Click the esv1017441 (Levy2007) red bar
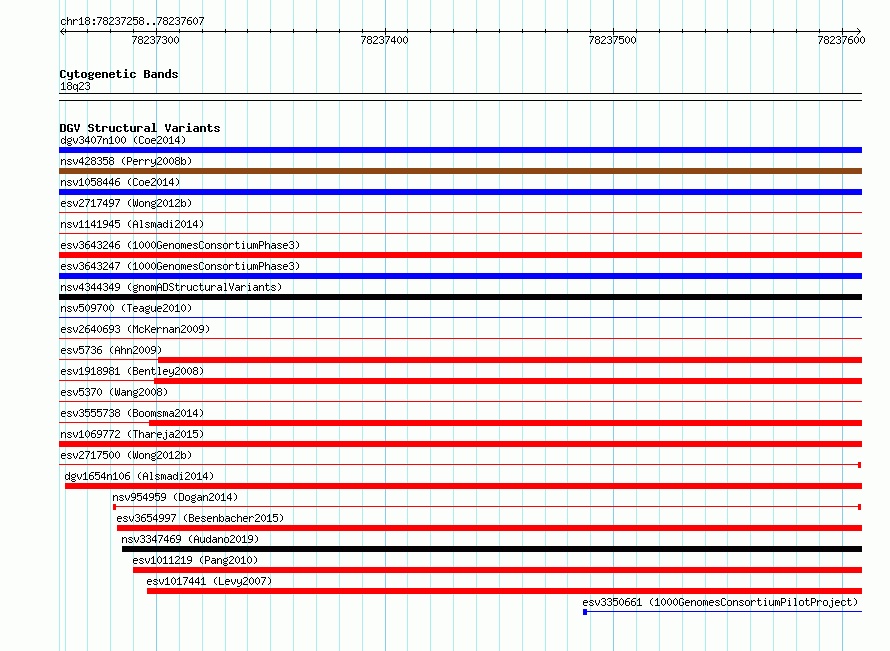The width and height of the screenshot is (890, 651). 505,591
